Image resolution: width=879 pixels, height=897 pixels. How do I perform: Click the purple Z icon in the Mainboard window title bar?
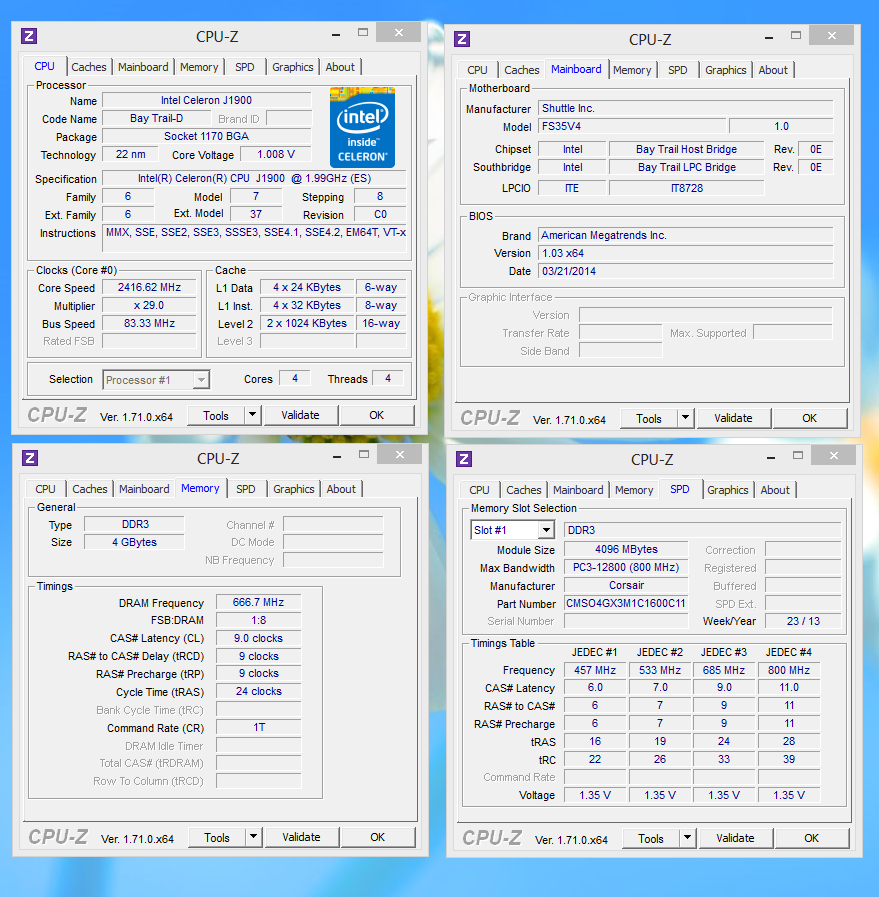[462, 39]
